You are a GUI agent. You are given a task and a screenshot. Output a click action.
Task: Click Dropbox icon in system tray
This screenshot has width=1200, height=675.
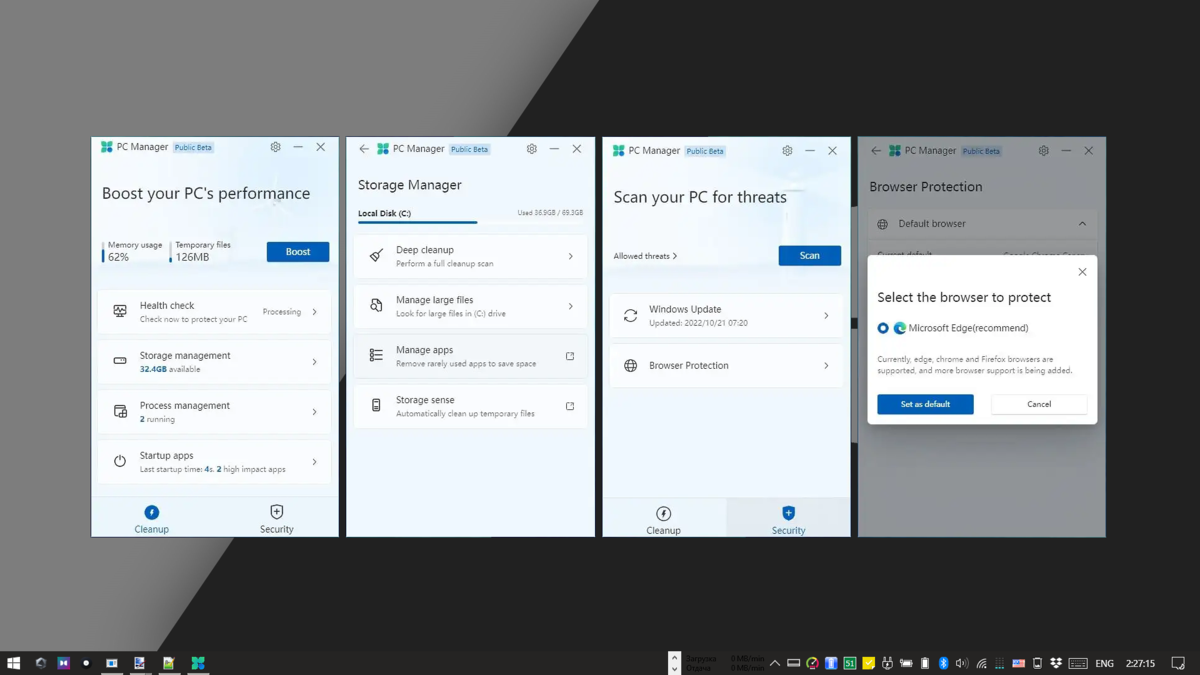tap(1056, 663)
